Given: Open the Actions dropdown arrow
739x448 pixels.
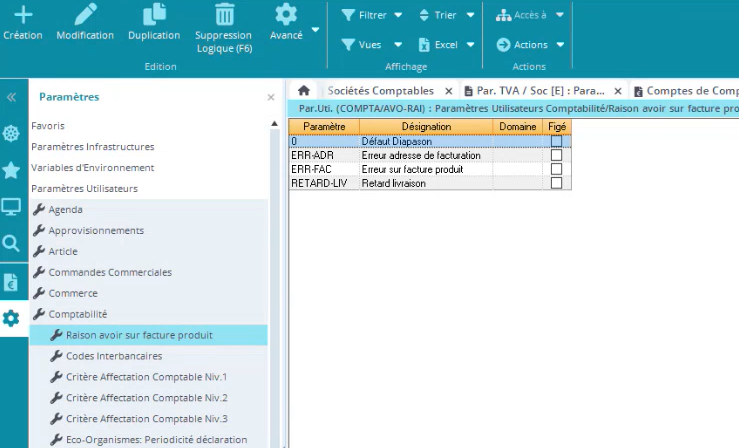Looking at the screenshot, I should coord(560,45).
